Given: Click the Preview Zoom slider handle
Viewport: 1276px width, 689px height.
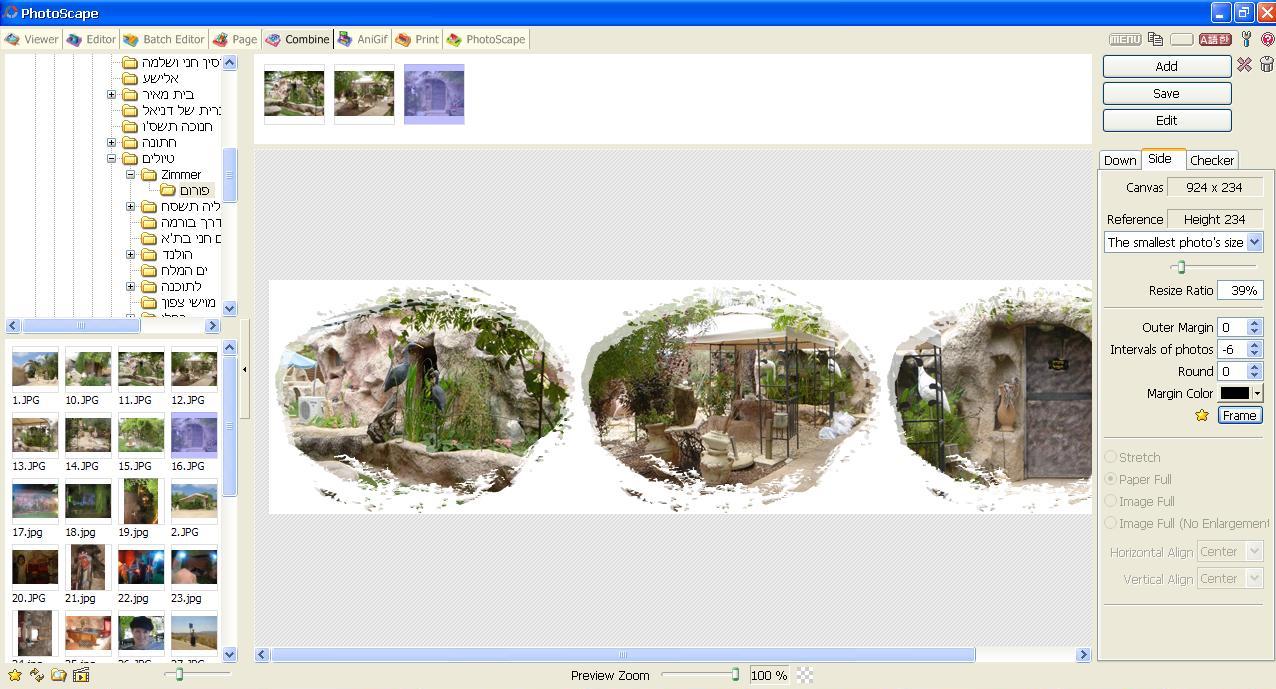Looking at the screenshot, I should [735, 675].
